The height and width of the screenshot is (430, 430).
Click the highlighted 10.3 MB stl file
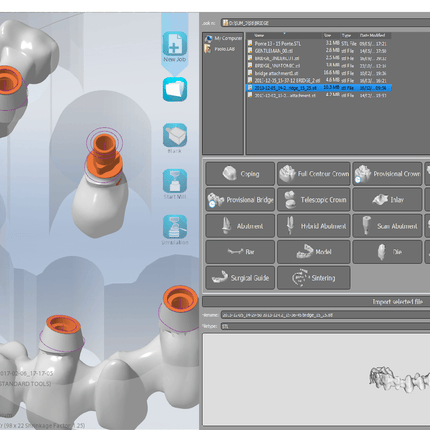pyautogui.click(x=319, y=88)
